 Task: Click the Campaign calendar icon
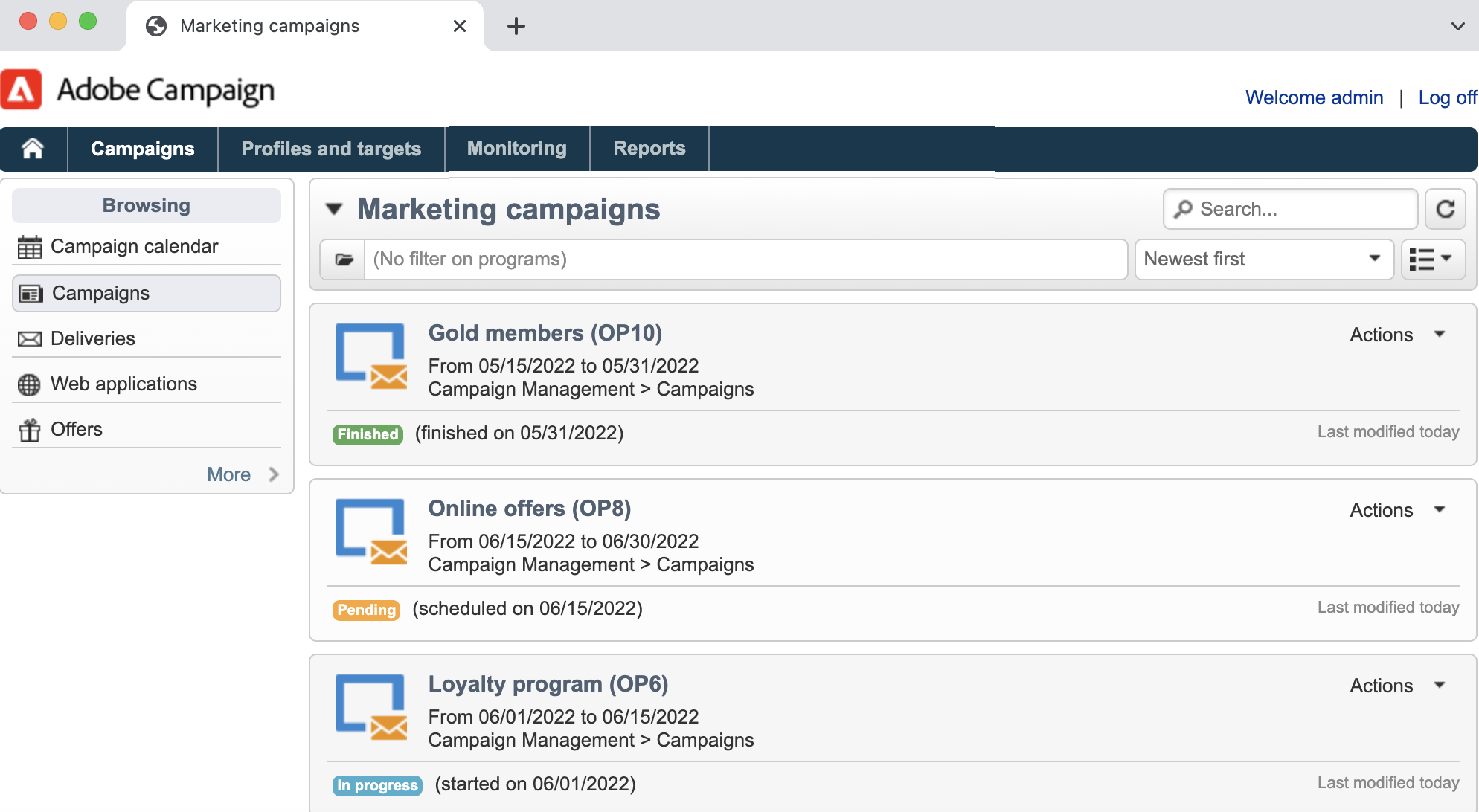[x=30, y=247]
